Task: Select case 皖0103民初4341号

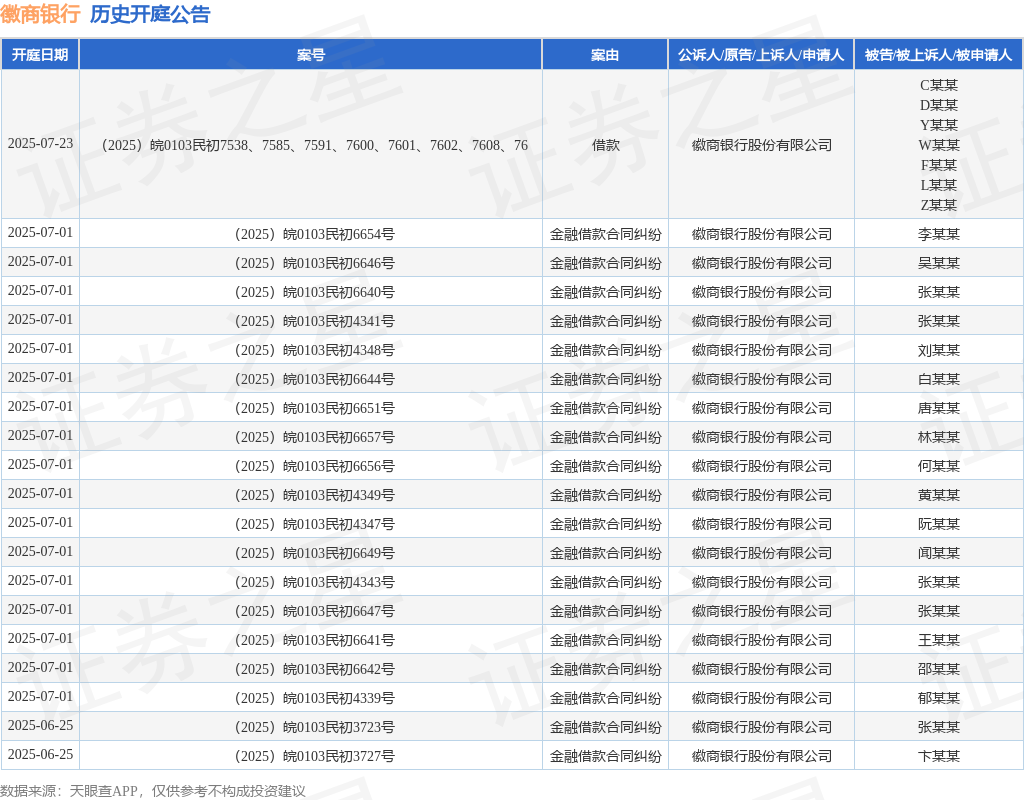Action: pos(314,321)
